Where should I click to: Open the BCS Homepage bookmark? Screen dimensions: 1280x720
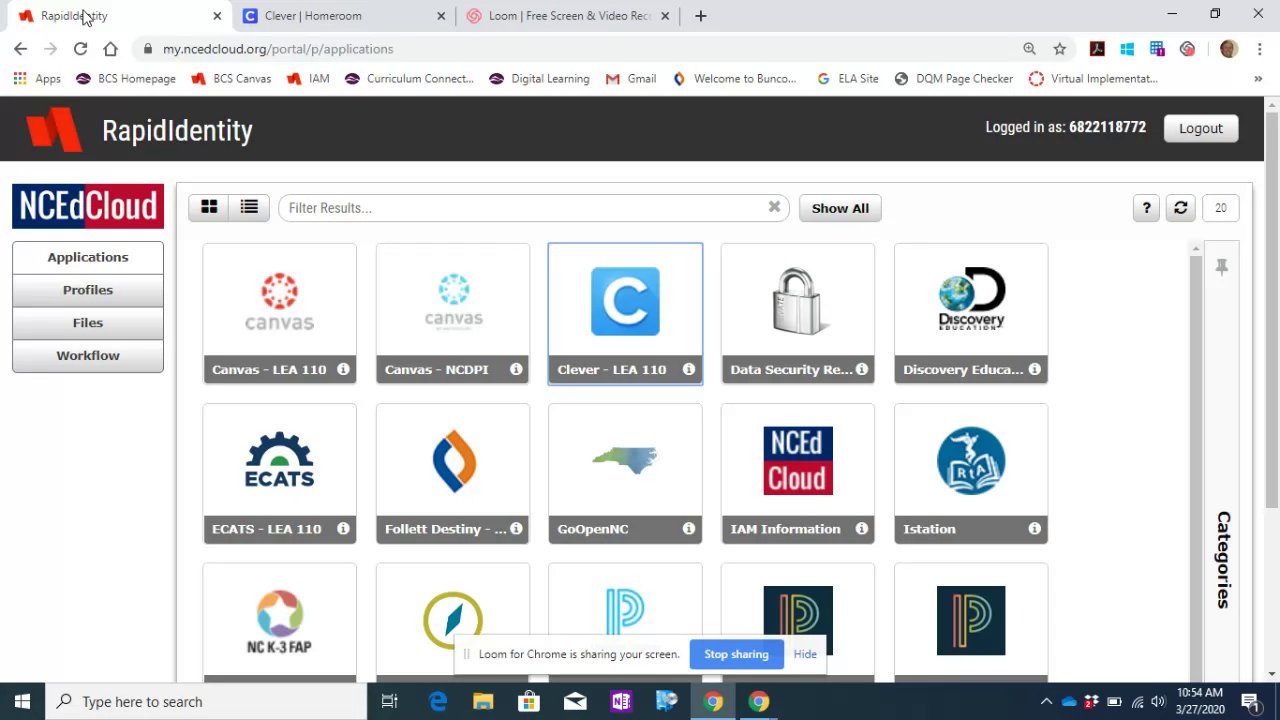[x=126, y=79]
